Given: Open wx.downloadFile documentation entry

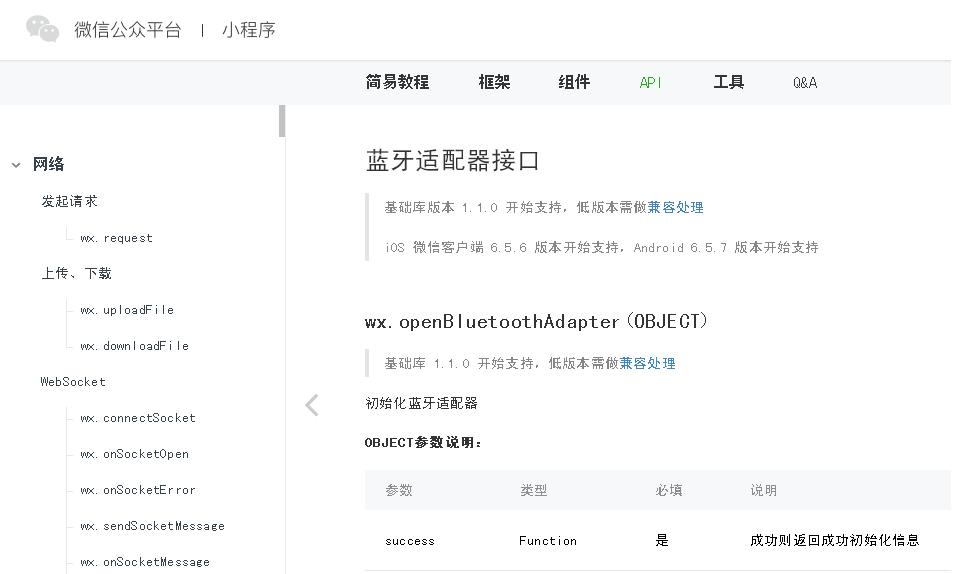Looking at the screenshot, I should point(134,346).
